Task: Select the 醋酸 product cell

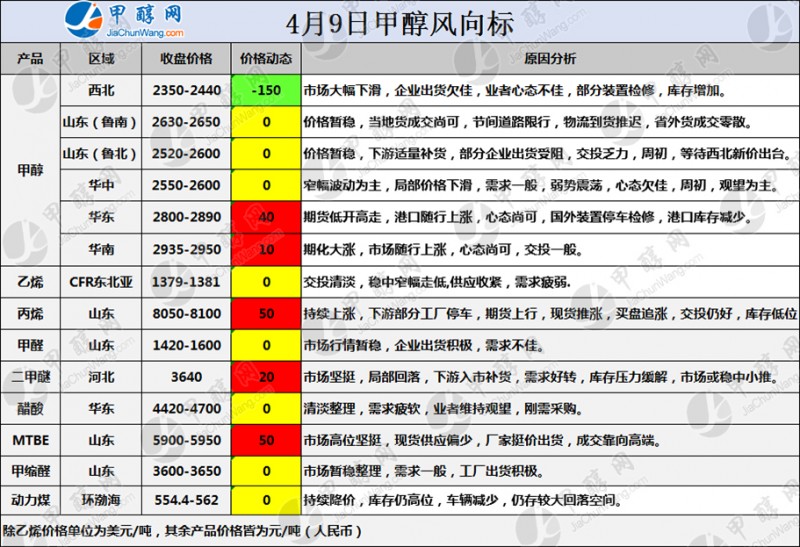Action: point(31,409)
